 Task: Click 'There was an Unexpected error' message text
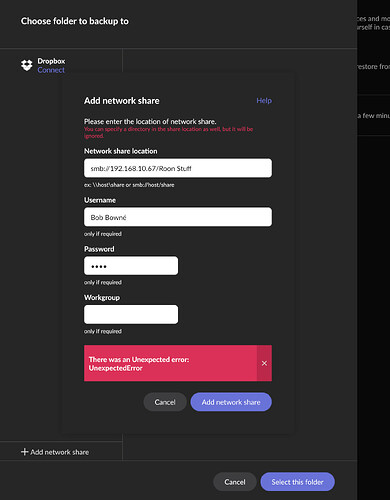tap(139, 364)
